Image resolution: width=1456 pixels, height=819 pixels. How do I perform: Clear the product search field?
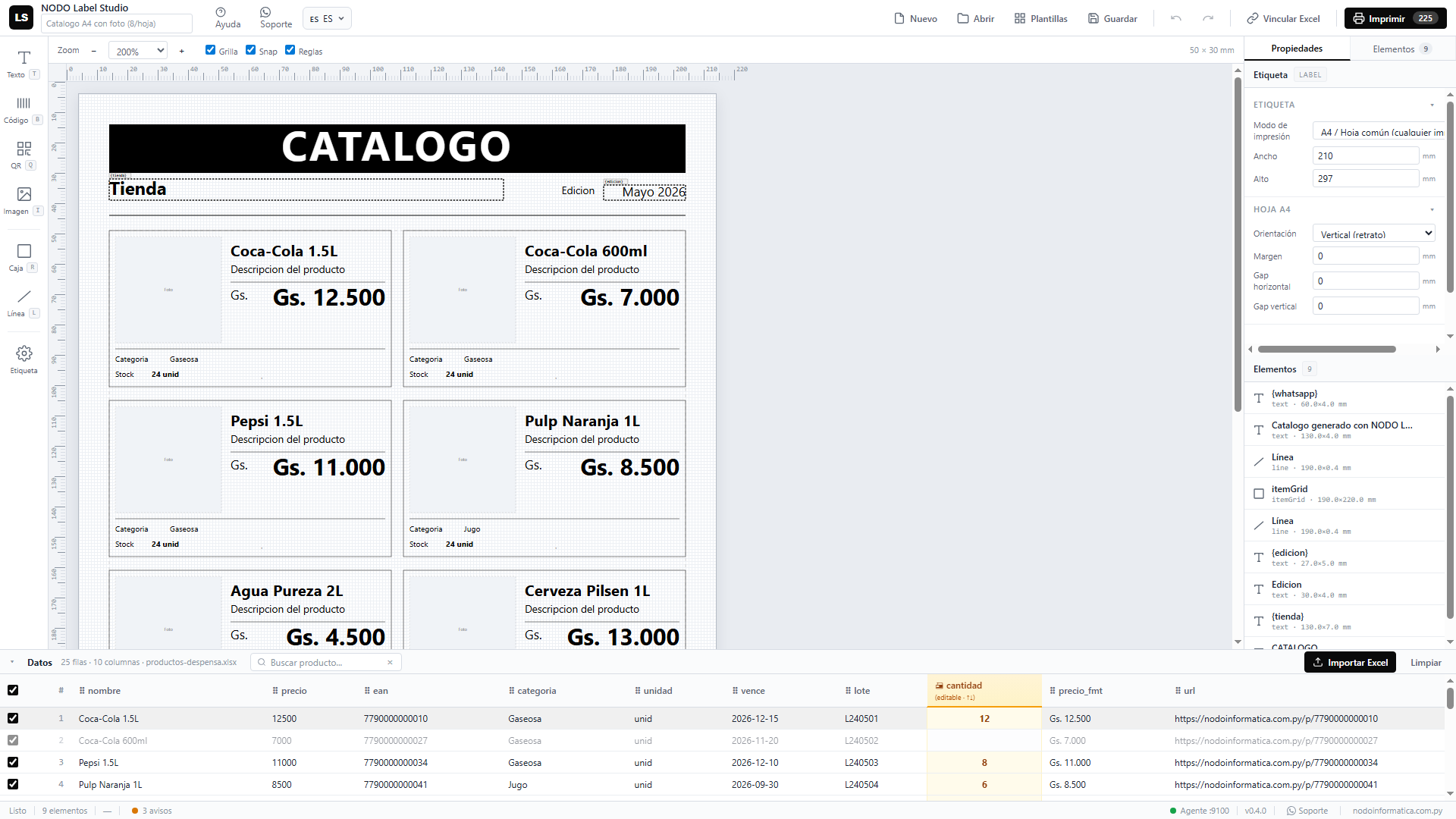click(x=390, y=662)
